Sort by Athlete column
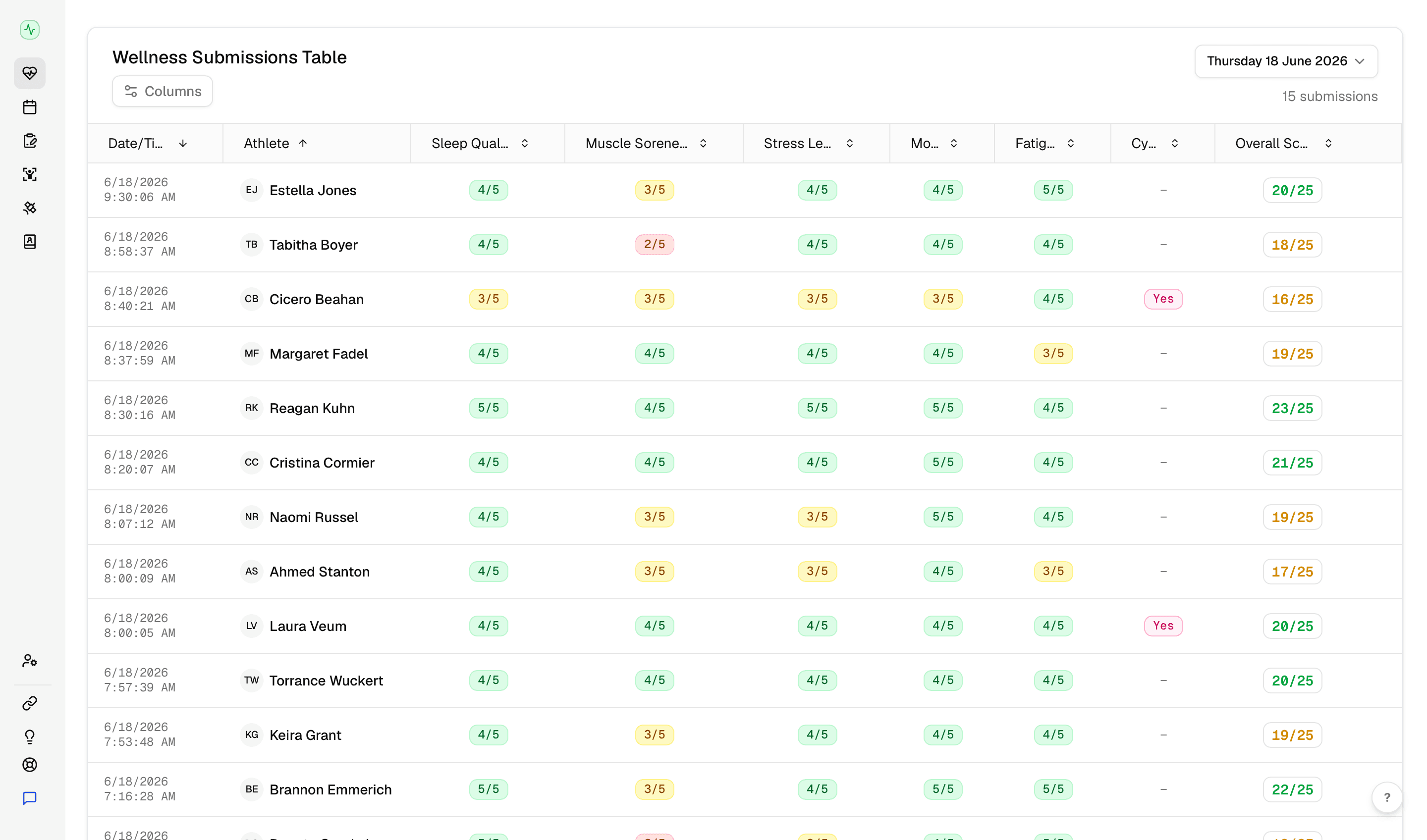 pyautogui.click(x=276, y=143)
